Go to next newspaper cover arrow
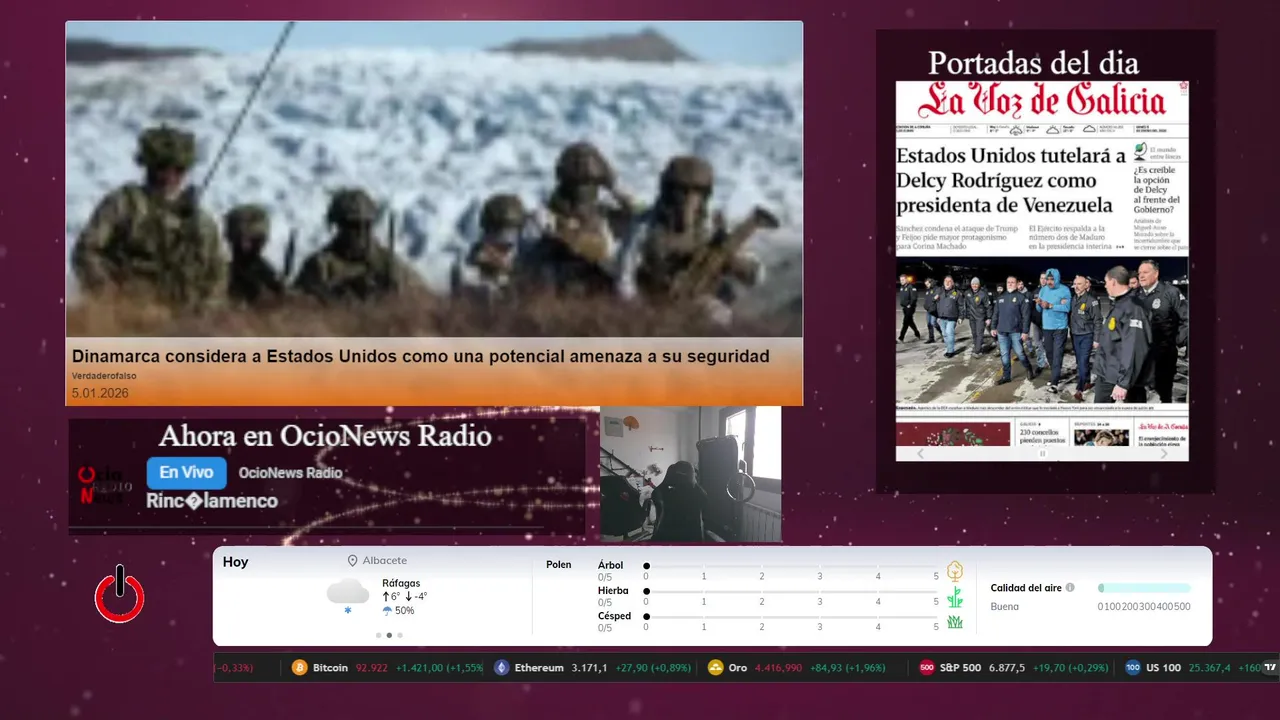 1164,454
